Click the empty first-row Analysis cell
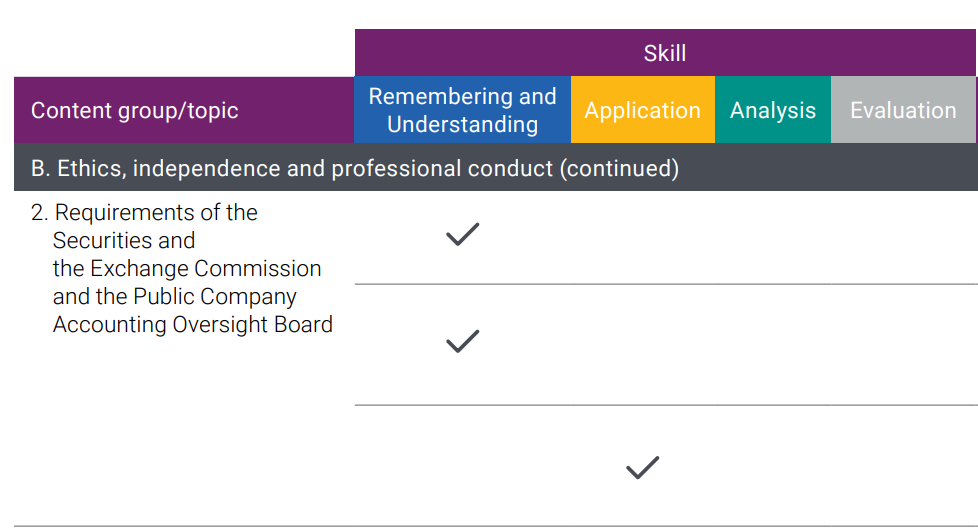Image resolution: width=978 pixels, height=528 pixels. point(773,238)
